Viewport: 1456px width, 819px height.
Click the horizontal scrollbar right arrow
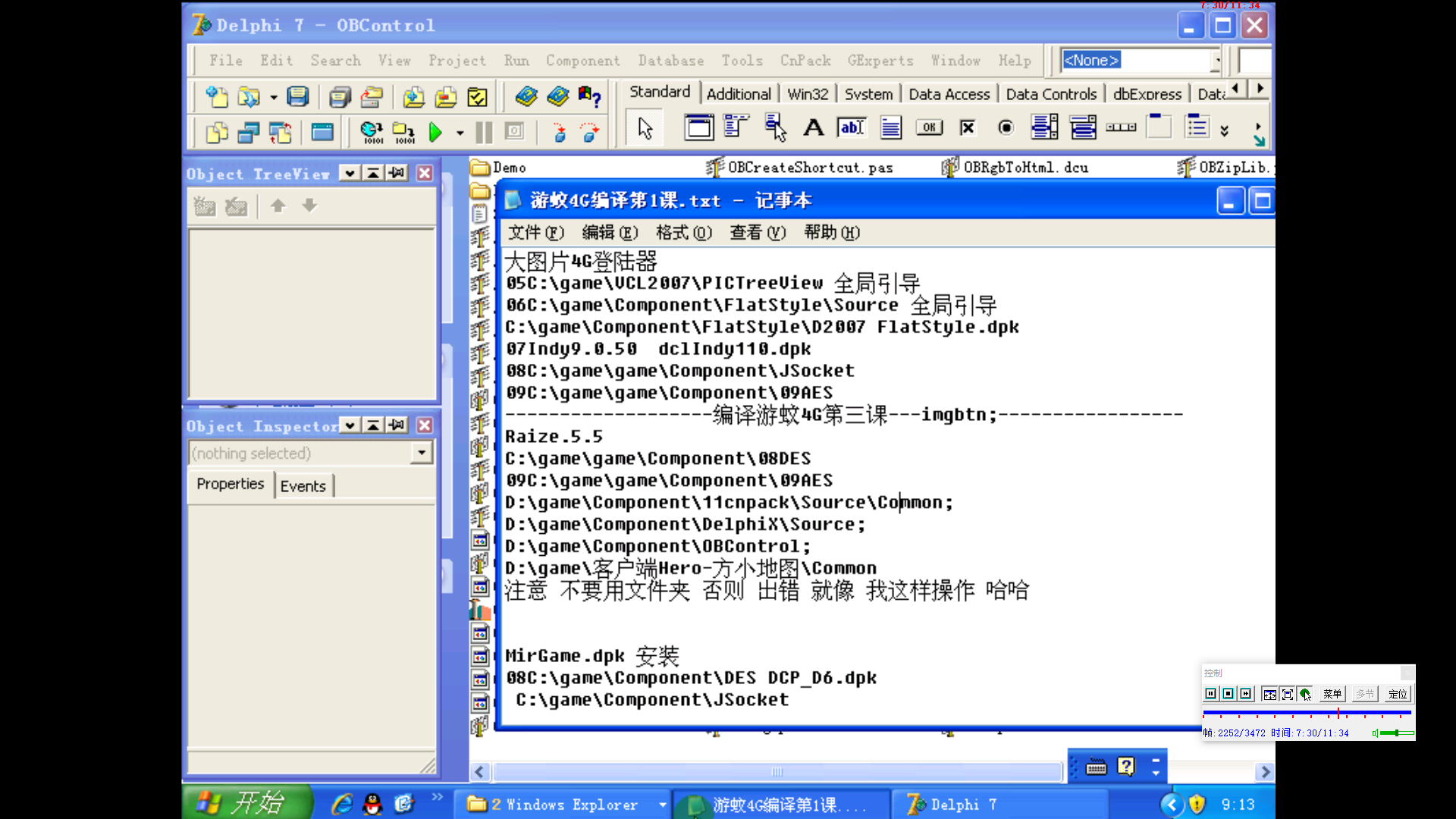click(x=1264, y=772)
